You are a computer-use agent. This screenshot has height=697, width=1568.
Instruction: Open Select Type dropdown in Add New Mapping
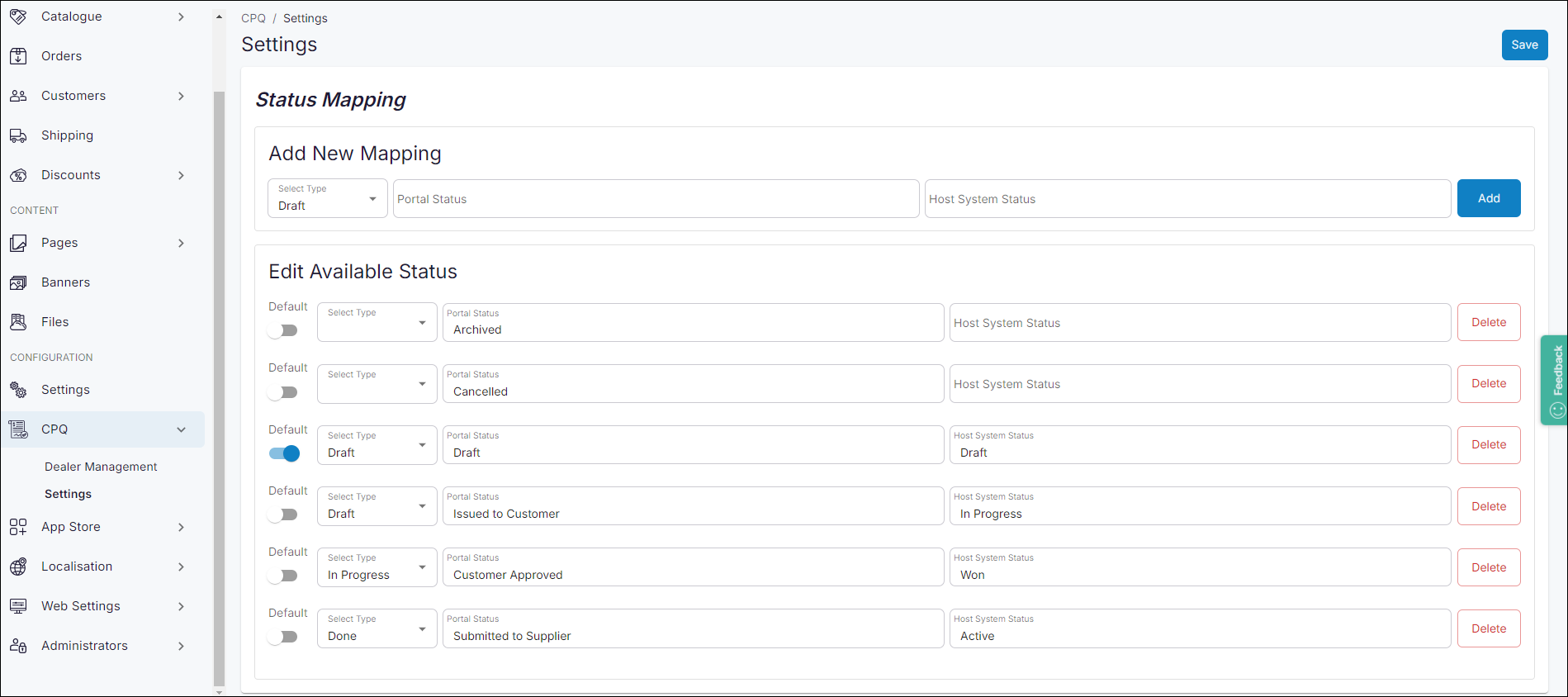click(327, 199)
